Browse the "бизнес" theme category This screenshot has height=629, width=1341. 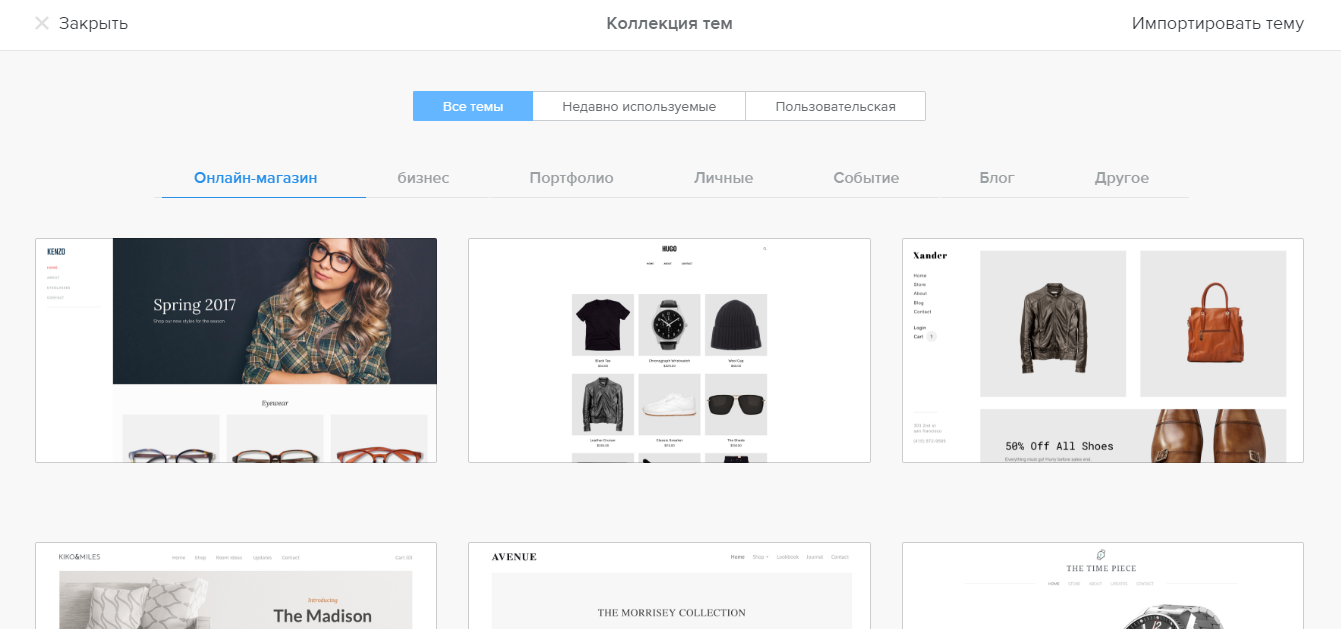[x=422, y=177]
